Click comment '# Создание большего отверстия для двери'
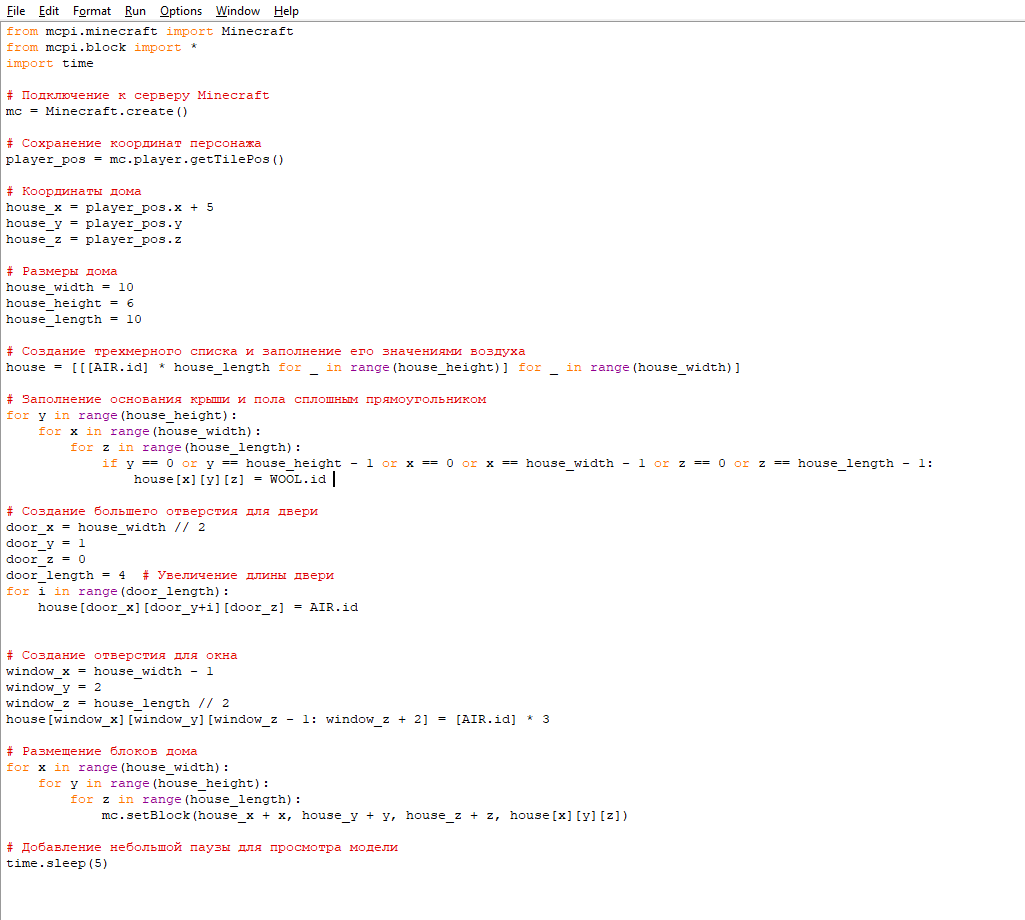The height and width of the screenshot is (920, 1025). tap(162, 512)
